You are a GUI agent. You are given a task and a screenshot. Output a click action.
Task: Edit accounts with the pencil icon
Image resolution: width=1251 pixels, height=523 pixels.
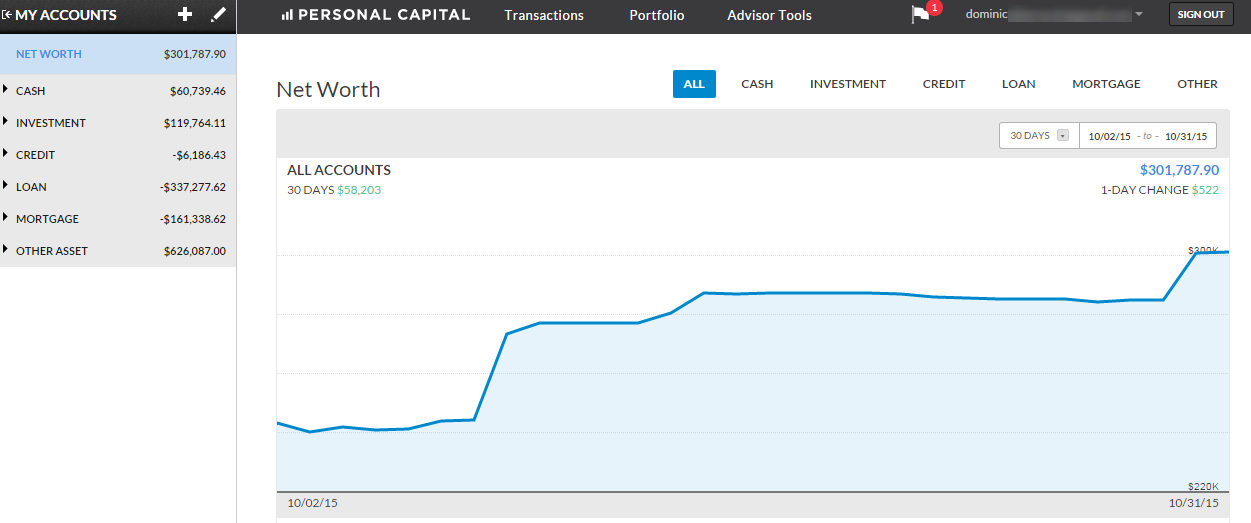tap(219, 15)
